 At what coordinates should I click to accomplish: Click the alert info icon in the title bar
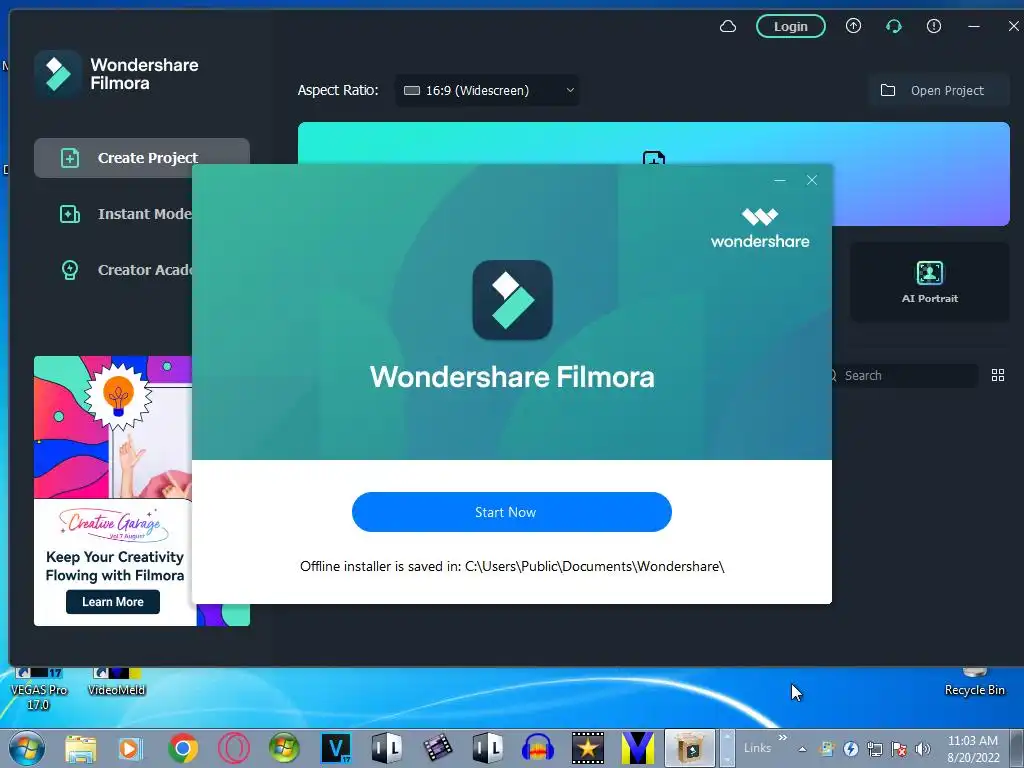934,26
